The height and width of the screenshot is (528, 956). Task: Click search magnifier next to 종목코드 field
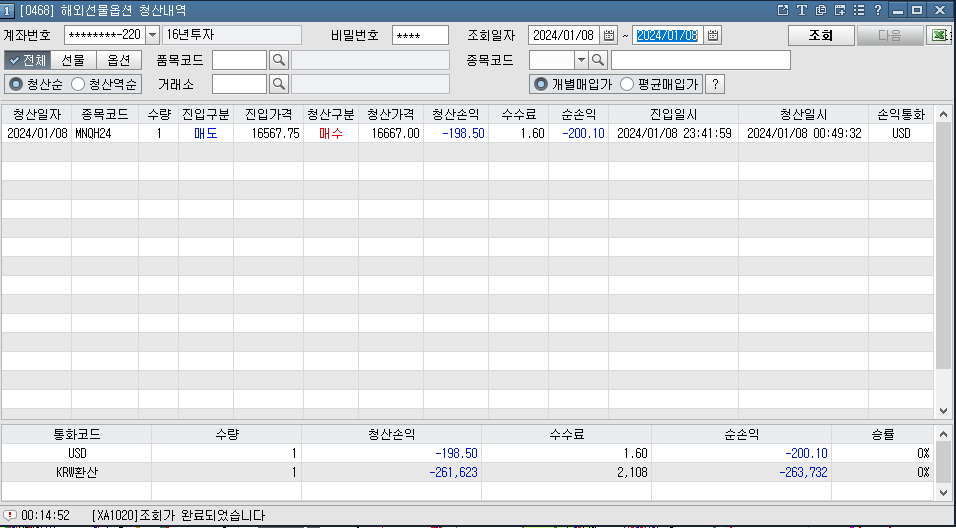coord(598,60)
